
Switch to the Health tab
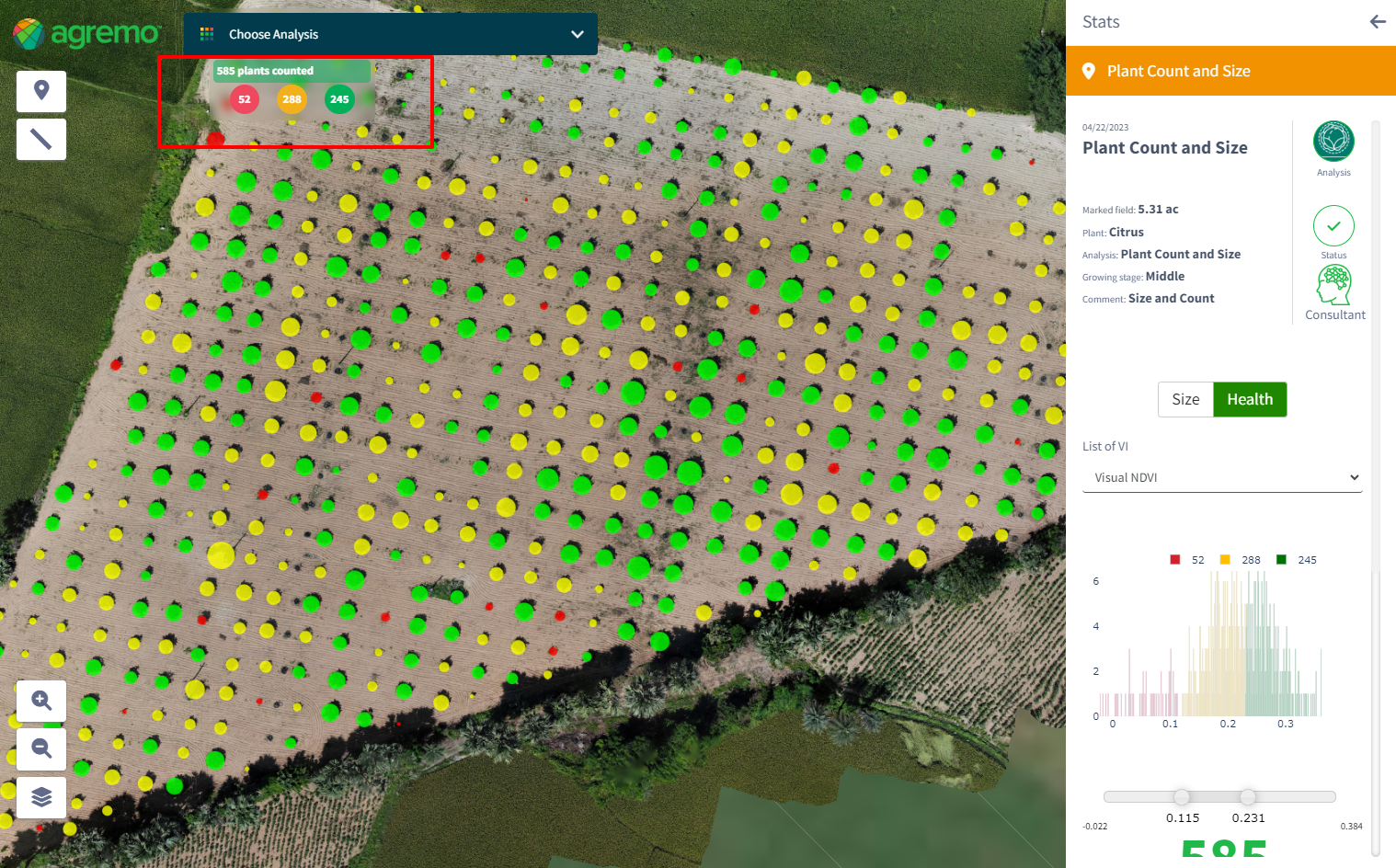(1250, 399)
